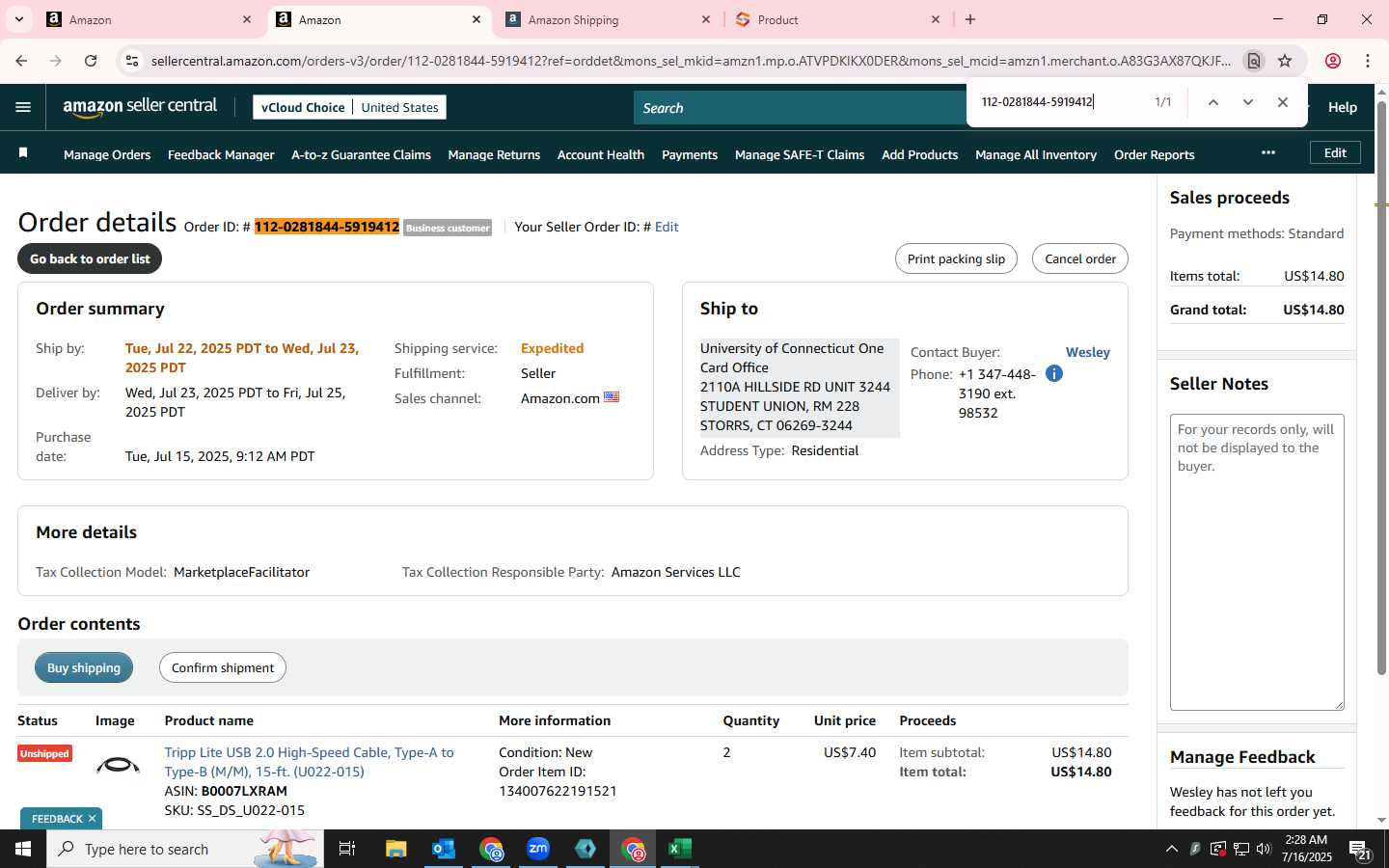1389x868 pixels.
Task: Click the page vertical scrollbar
Action: (x=1381, y=386)
